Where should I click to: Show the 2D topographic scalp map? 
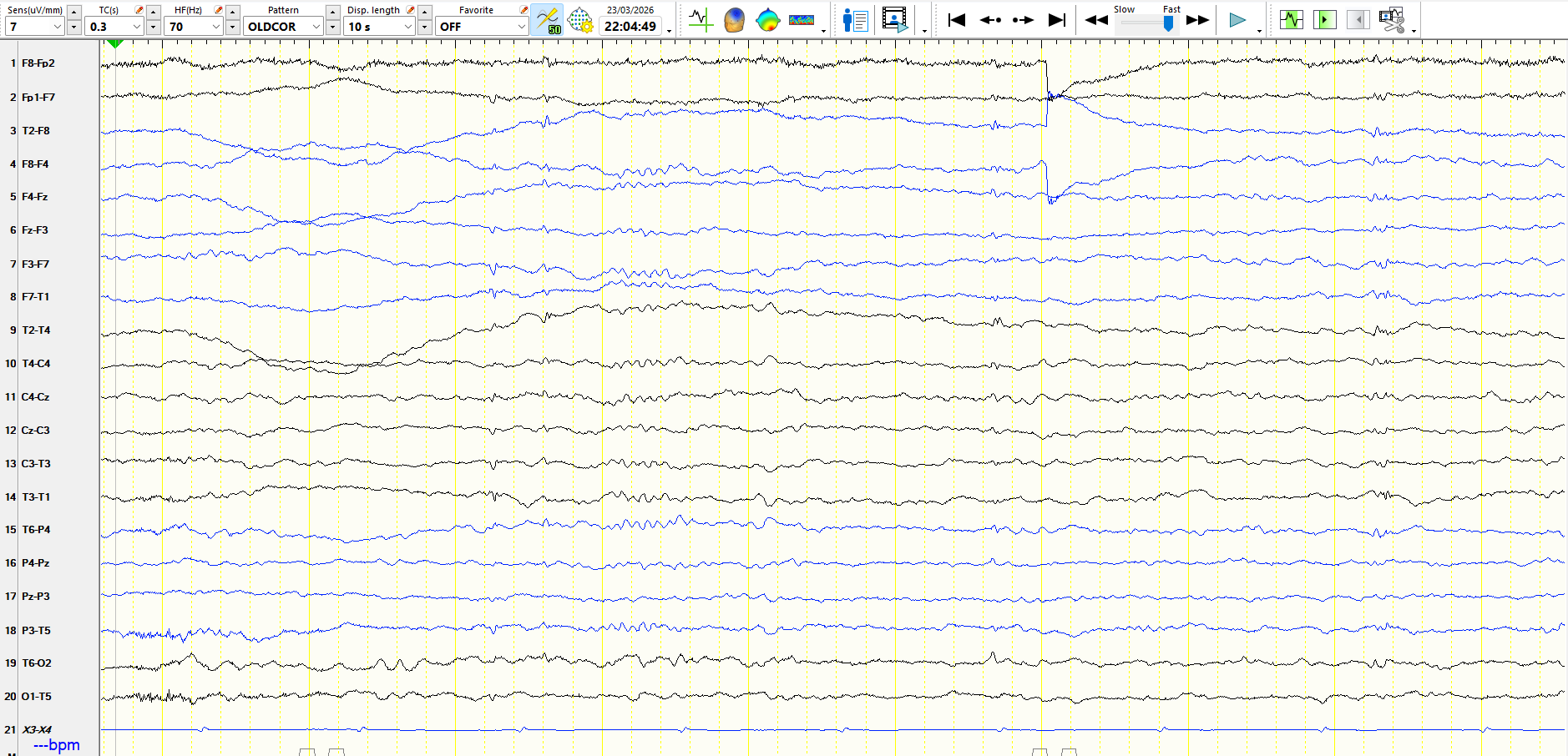[767, 20]
